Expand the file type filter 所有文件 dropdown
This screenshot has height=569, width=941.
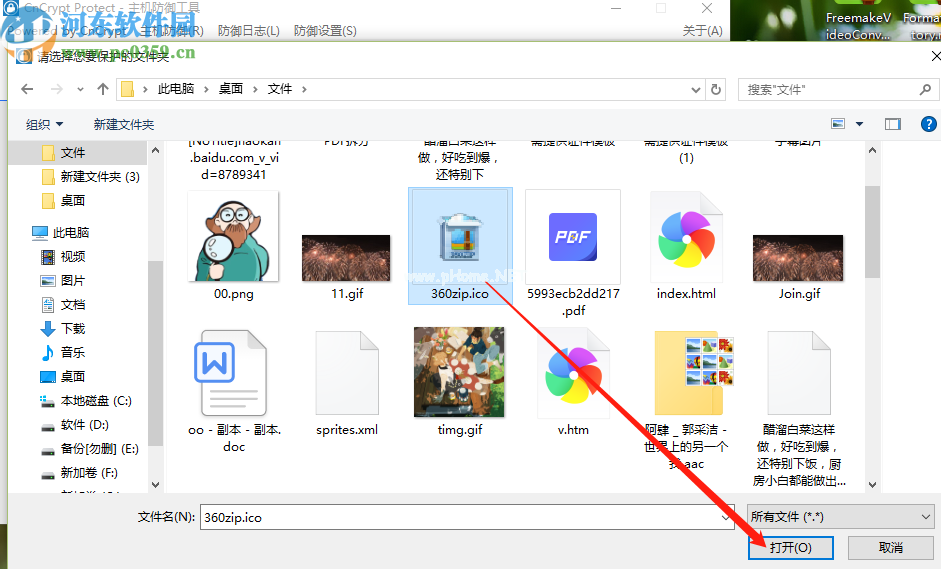click(x=840, y=517)
